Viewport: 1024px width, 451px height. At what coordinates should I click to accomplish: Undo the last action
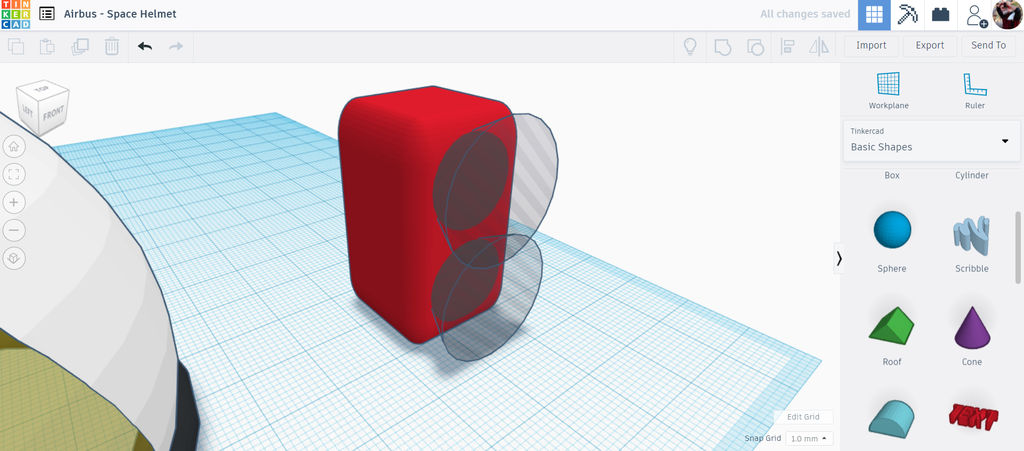(x=145, y=46)
